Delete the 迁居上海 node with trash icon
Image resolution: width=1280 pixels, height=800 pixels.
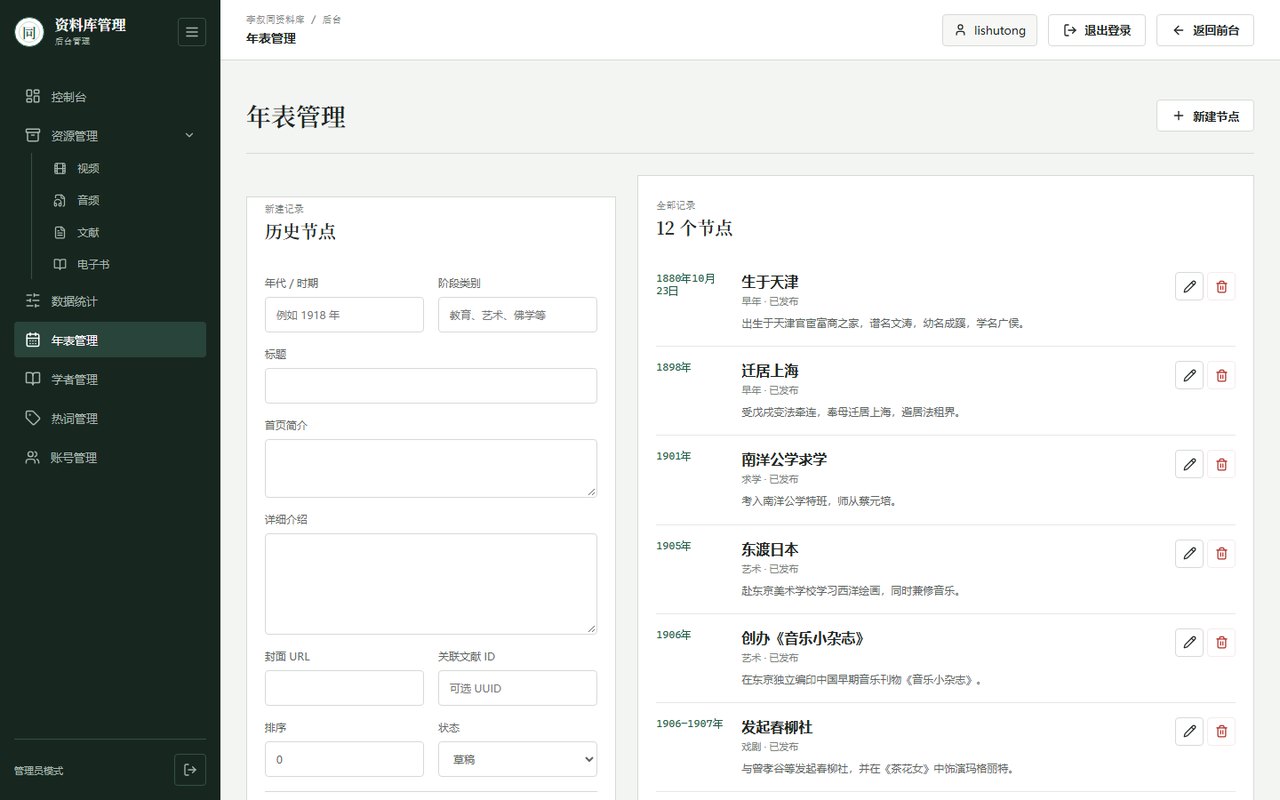pyautogui.click(x=1221, y=376)
